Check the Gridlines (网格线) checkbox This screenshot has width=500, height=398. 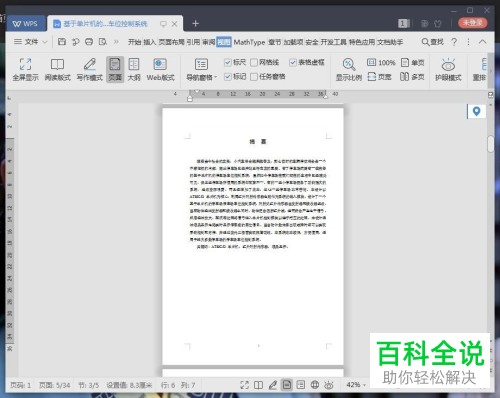(254, 62)
